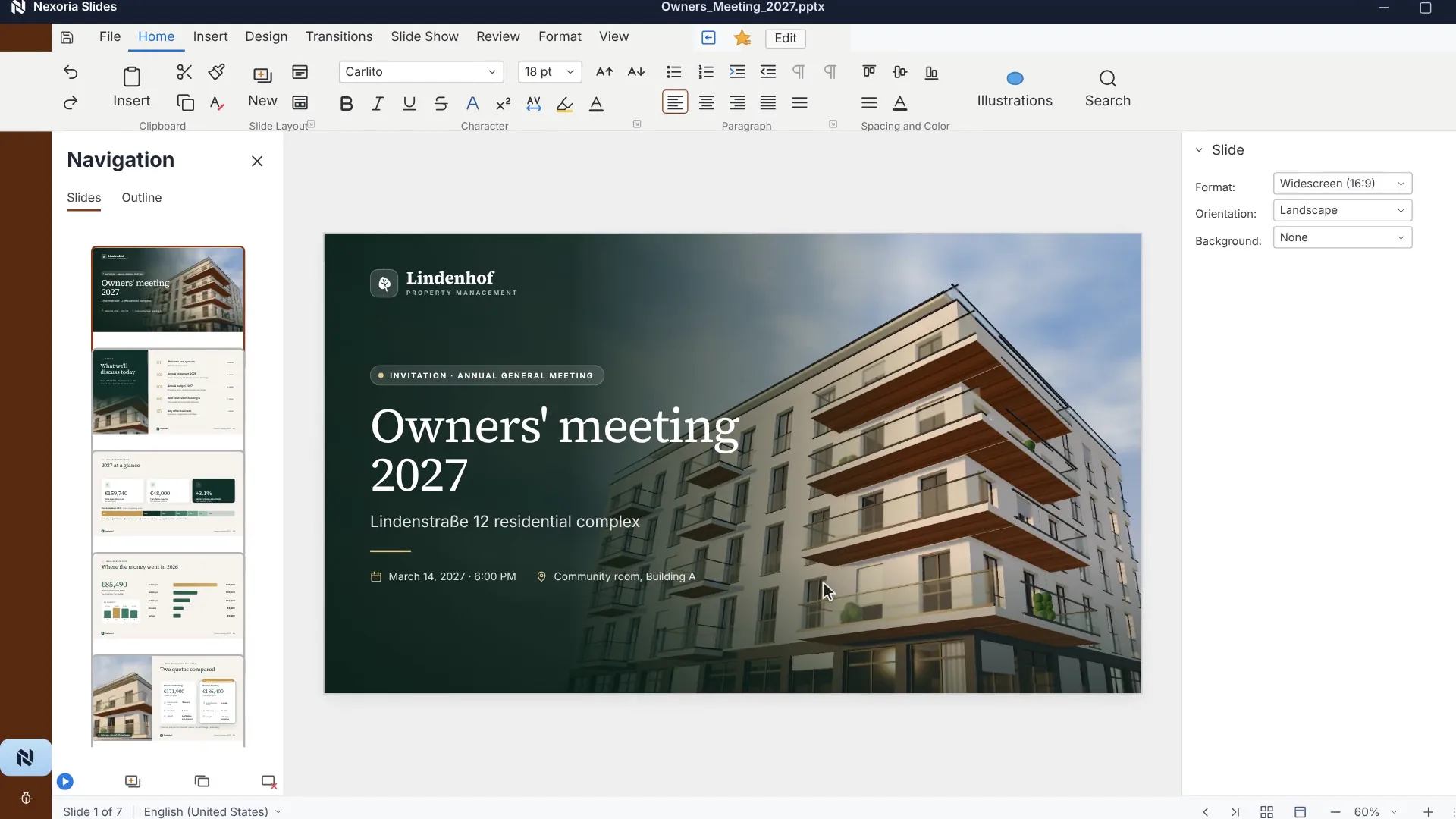Insert a numbered list
The height and width of the screenshot is (819, 1456).
pos(706,72)
